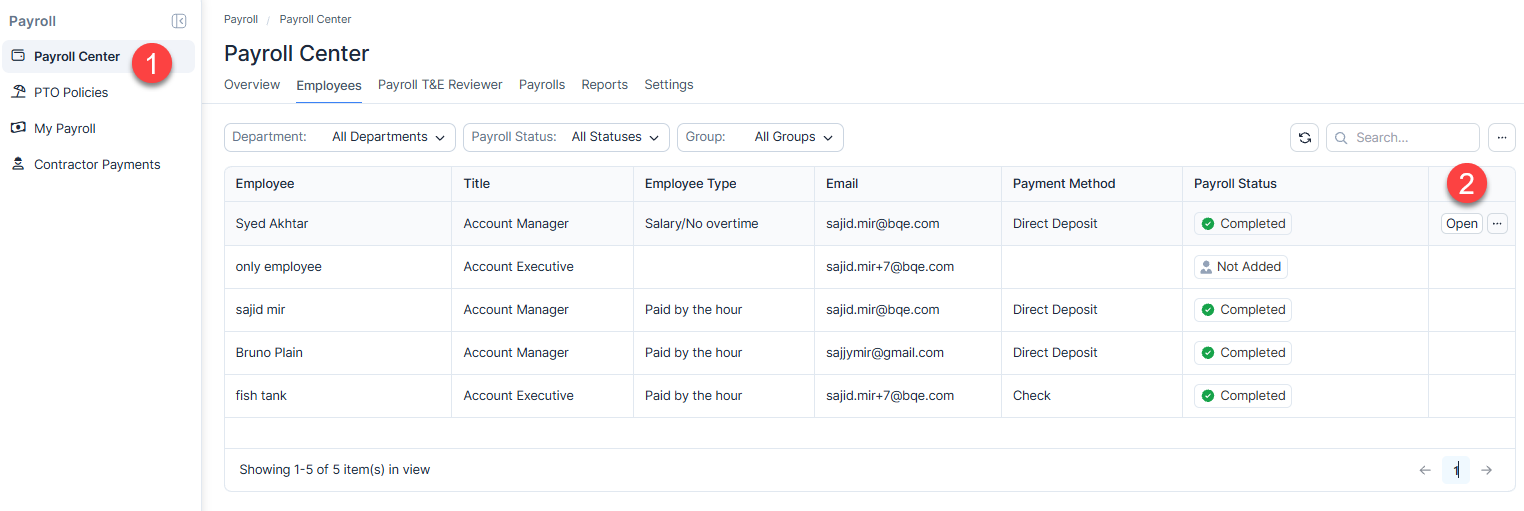Refresh the employee list
1524x511 pixels.
tap(1304, 138)
